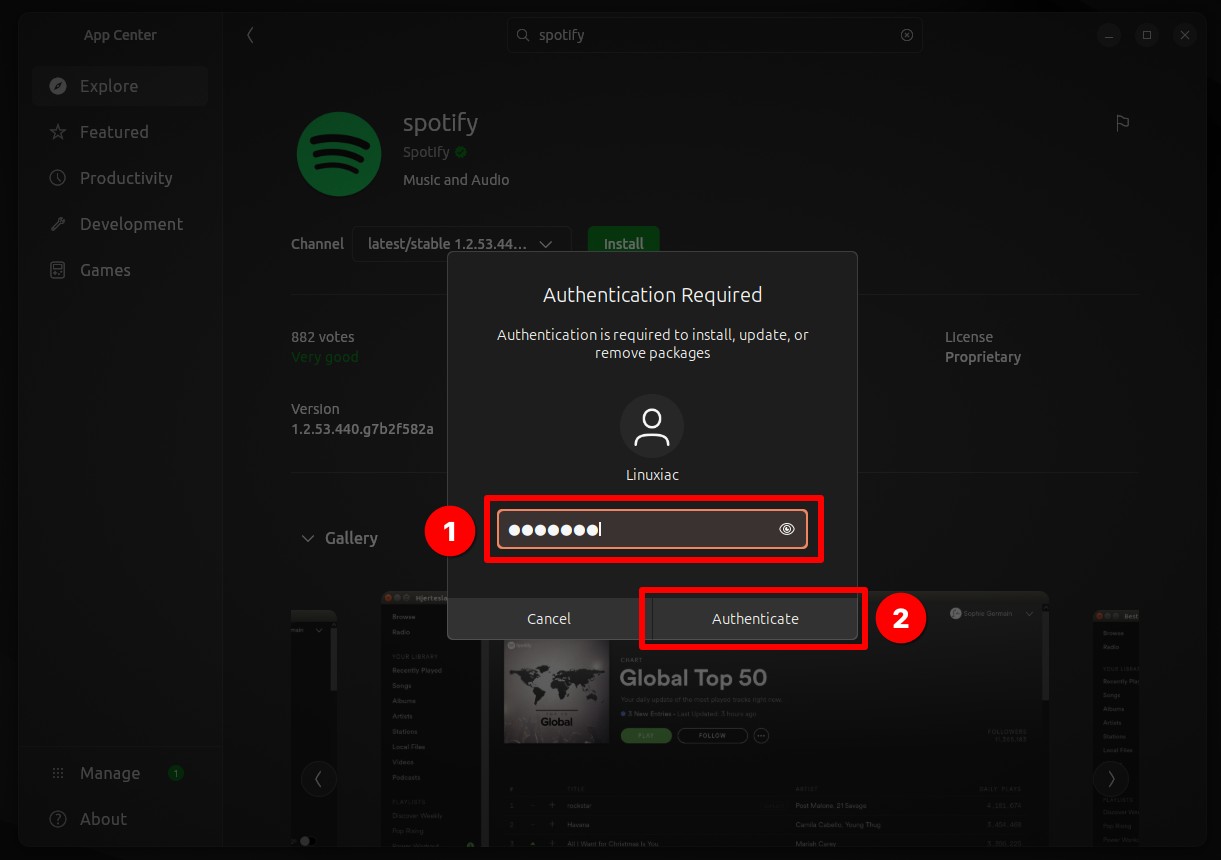Click the Manage updates badge
1221x860 pixels.
176,773
